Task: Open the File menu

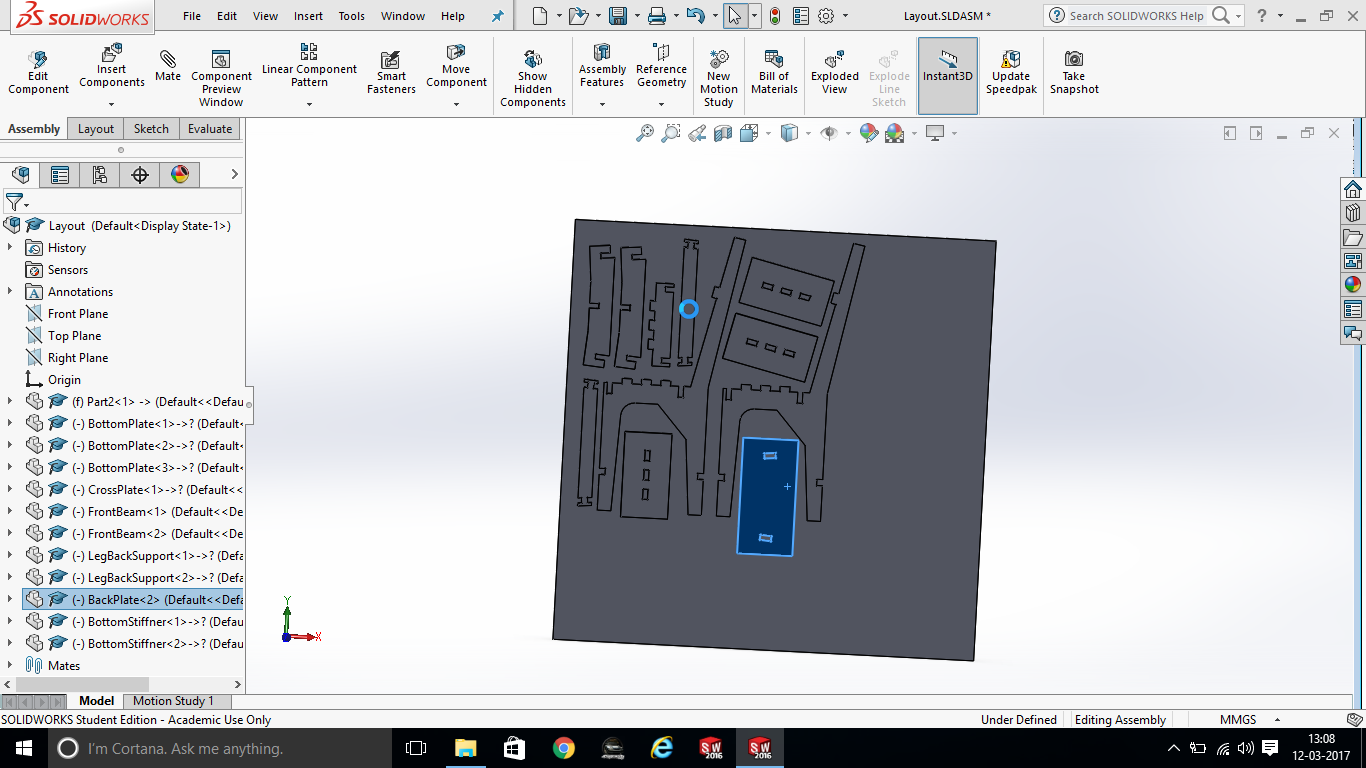Action: coord(192,16)
